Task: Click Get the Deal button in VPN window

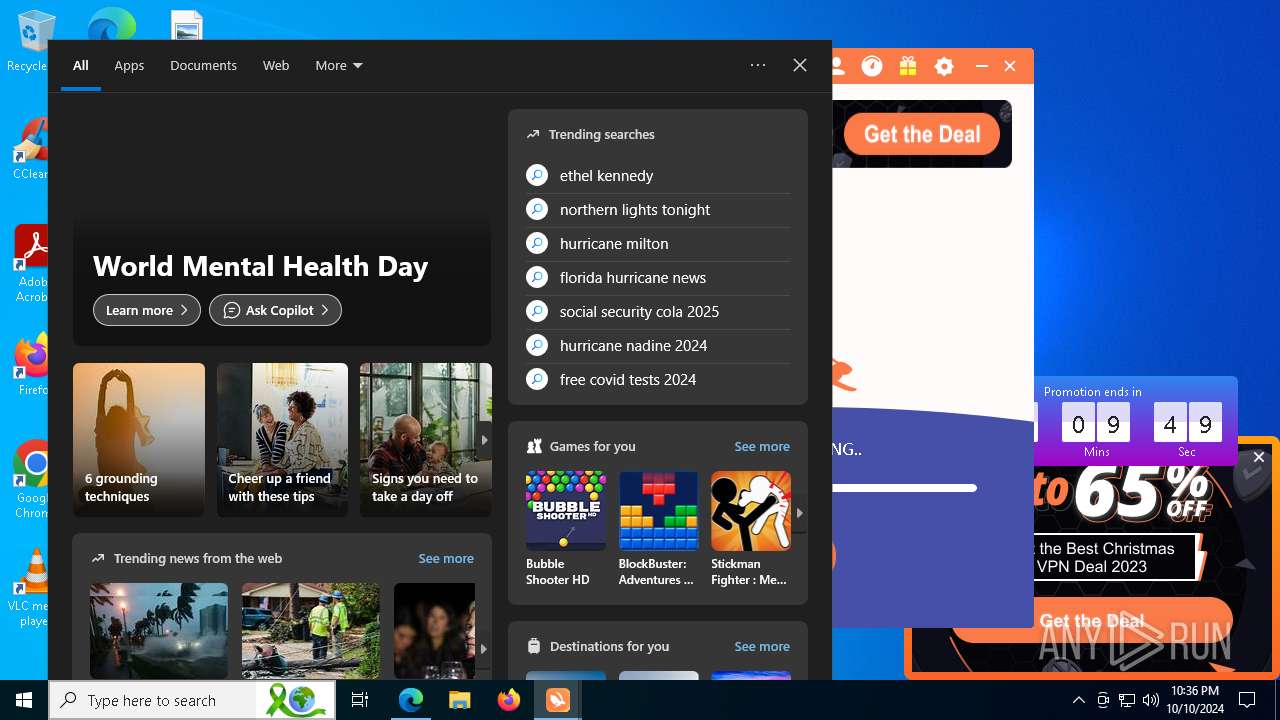Action: pos(922,134)
